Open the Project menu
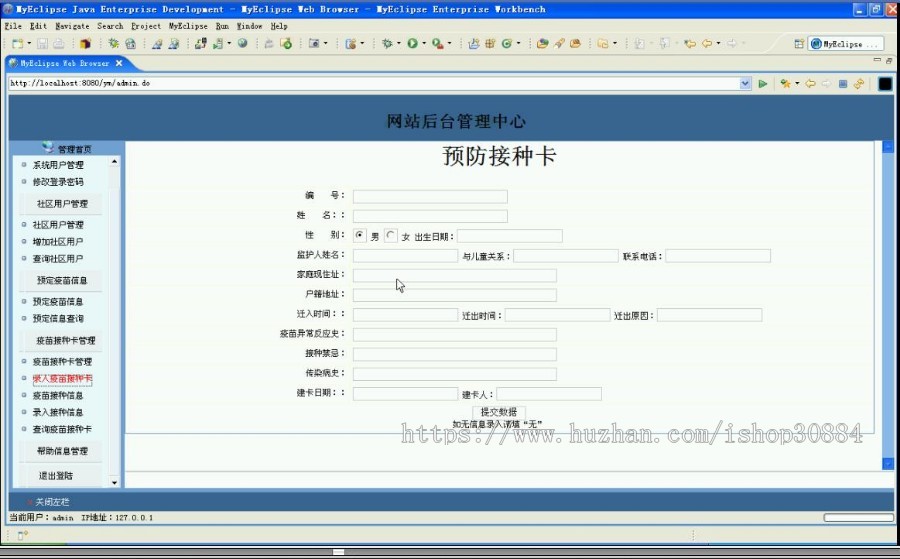 (146, 26)
